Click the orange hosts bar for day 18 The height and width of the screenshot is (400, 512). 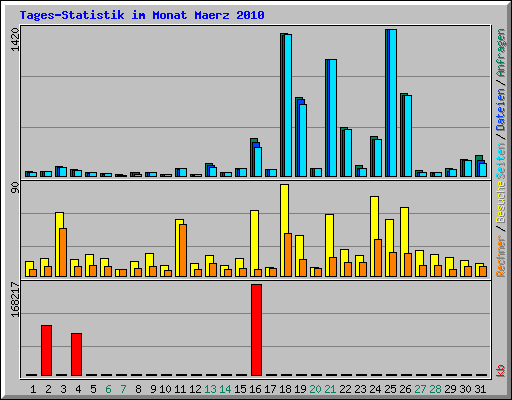pos(288,255)
